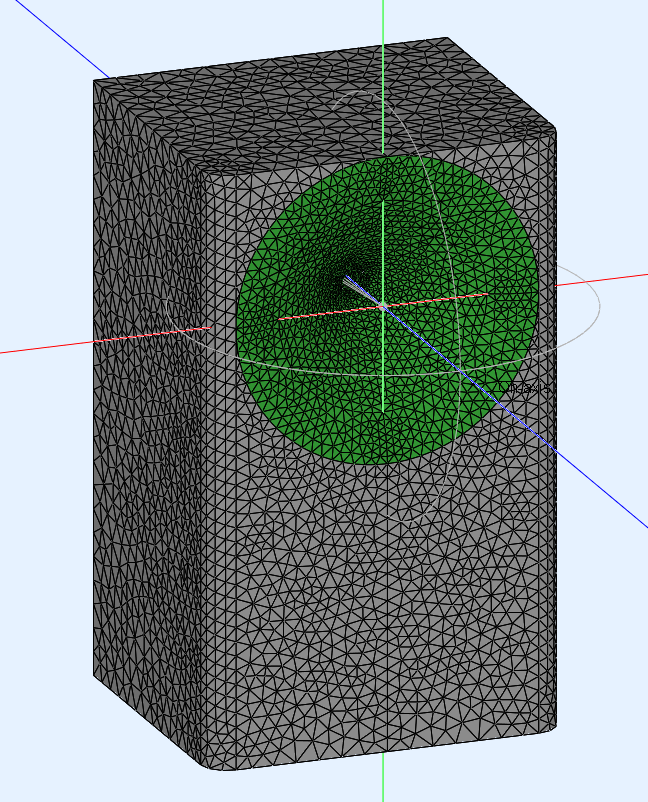Image resolution: width=648 pixels, height=802 pixels.
Task: Select the rounded top-right corner of box
Action: pos(550,129)
